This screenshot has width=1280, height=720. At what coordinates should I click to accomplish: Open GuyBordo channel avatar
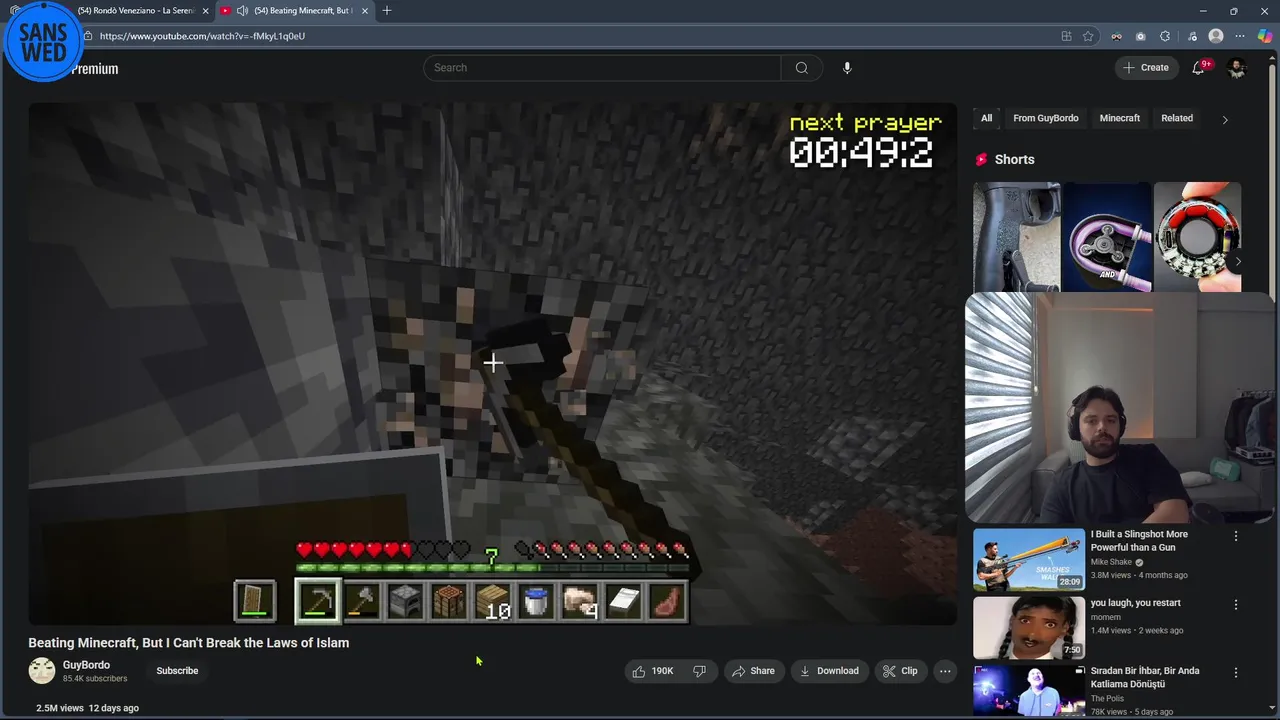[x=42, y=671]
